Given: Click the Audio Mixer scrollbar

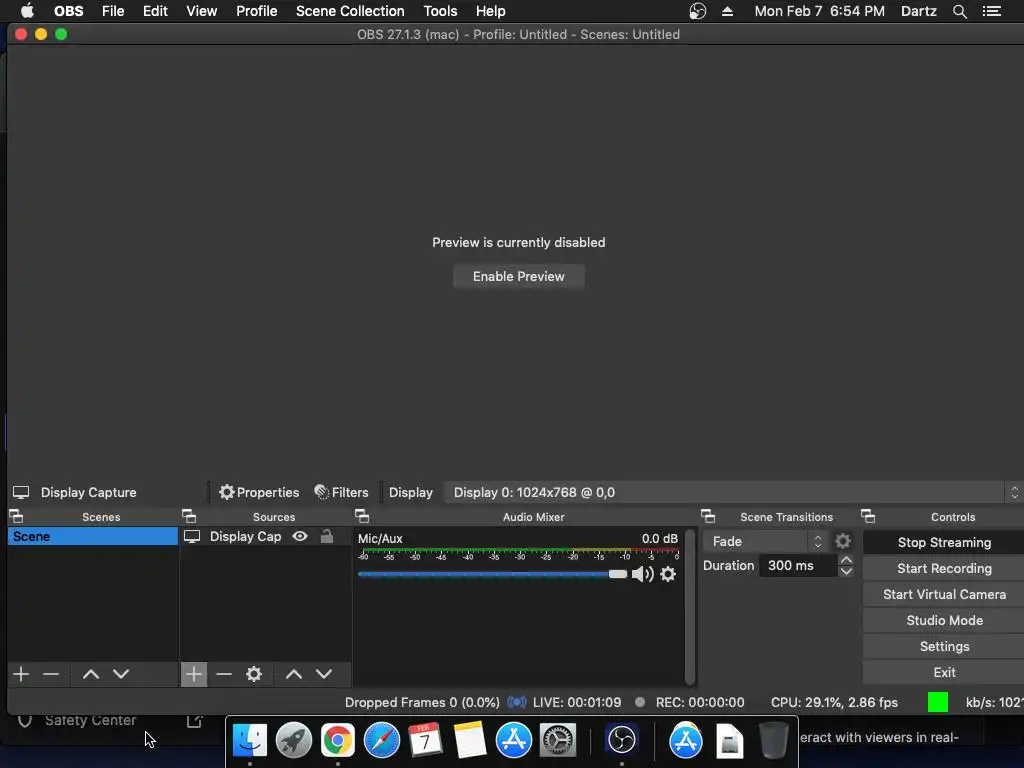Looking at the screenshot, I should pyautogui.click(x=690, y=607).
